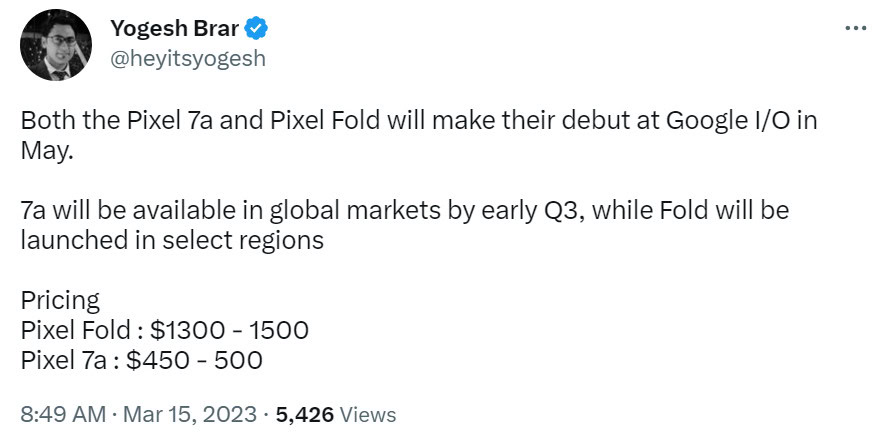Click the 5,426 view count number

click(303, 414)
